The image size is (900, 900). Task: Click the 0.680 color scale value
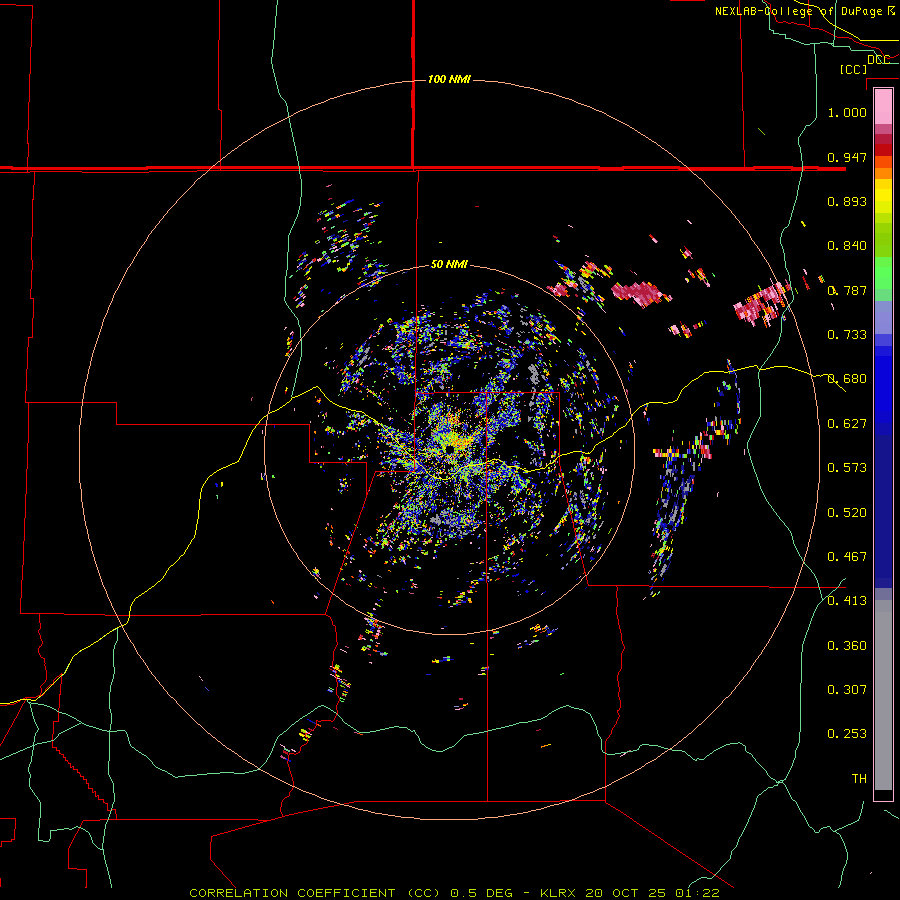tap(847, 379)
